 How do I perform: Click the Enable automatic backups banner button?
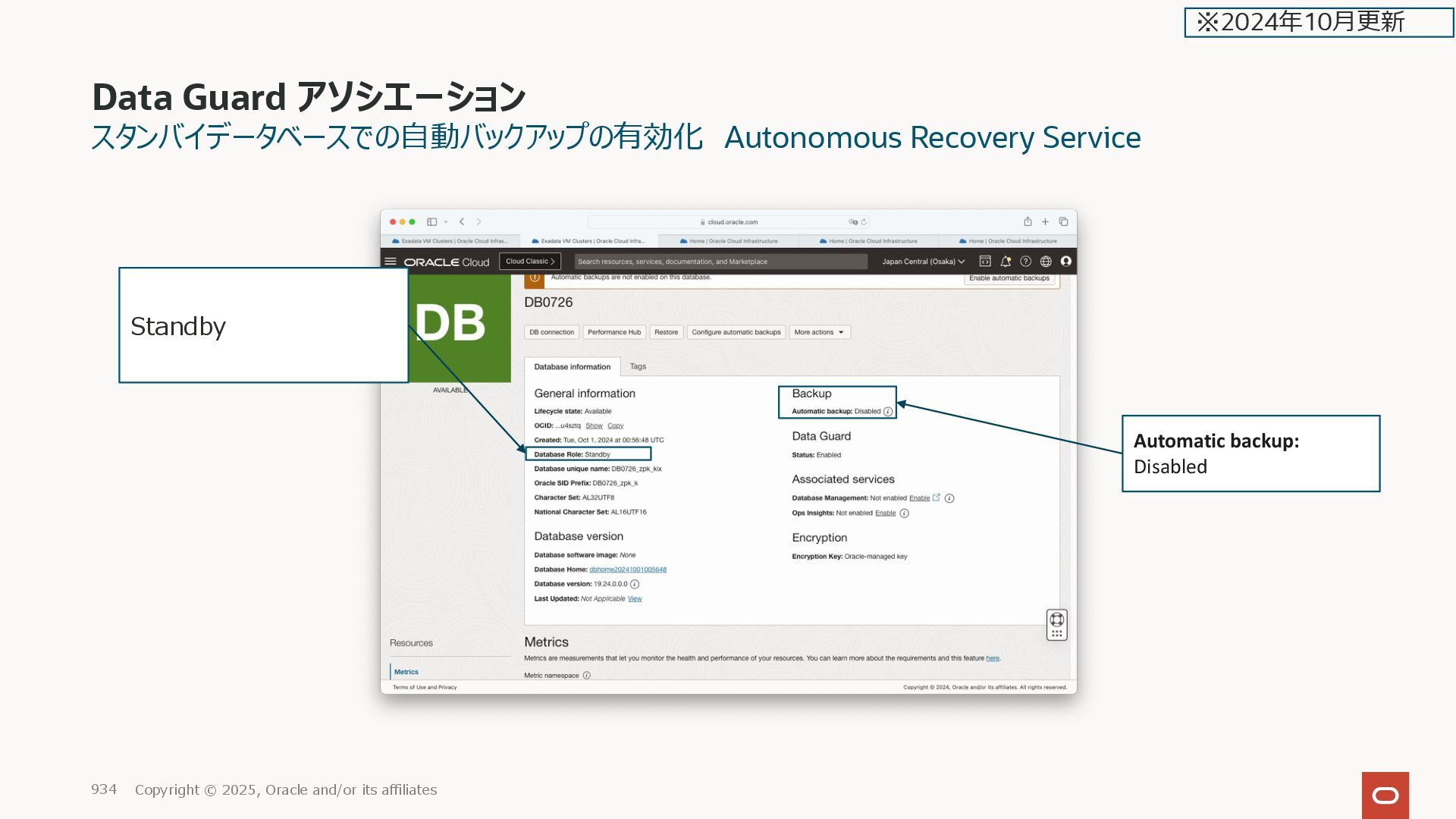(1009, 278)
